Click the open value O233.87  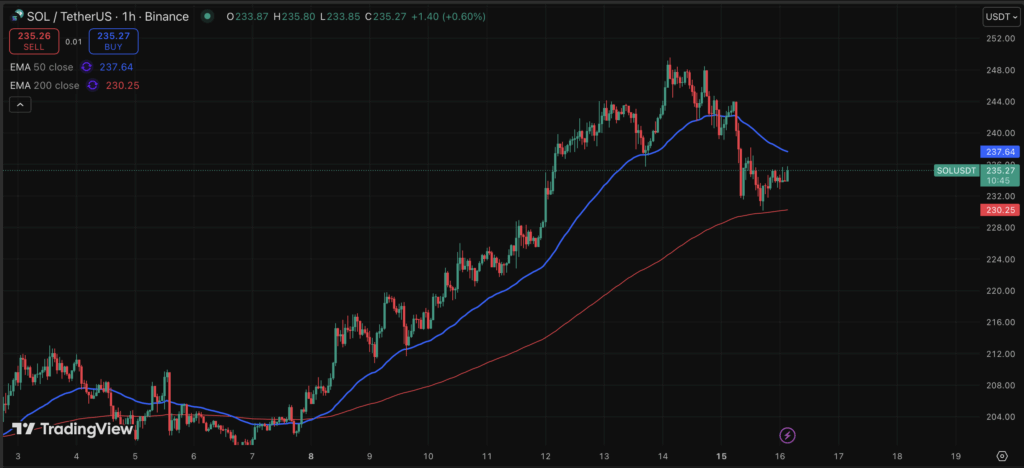click(248, 16)
